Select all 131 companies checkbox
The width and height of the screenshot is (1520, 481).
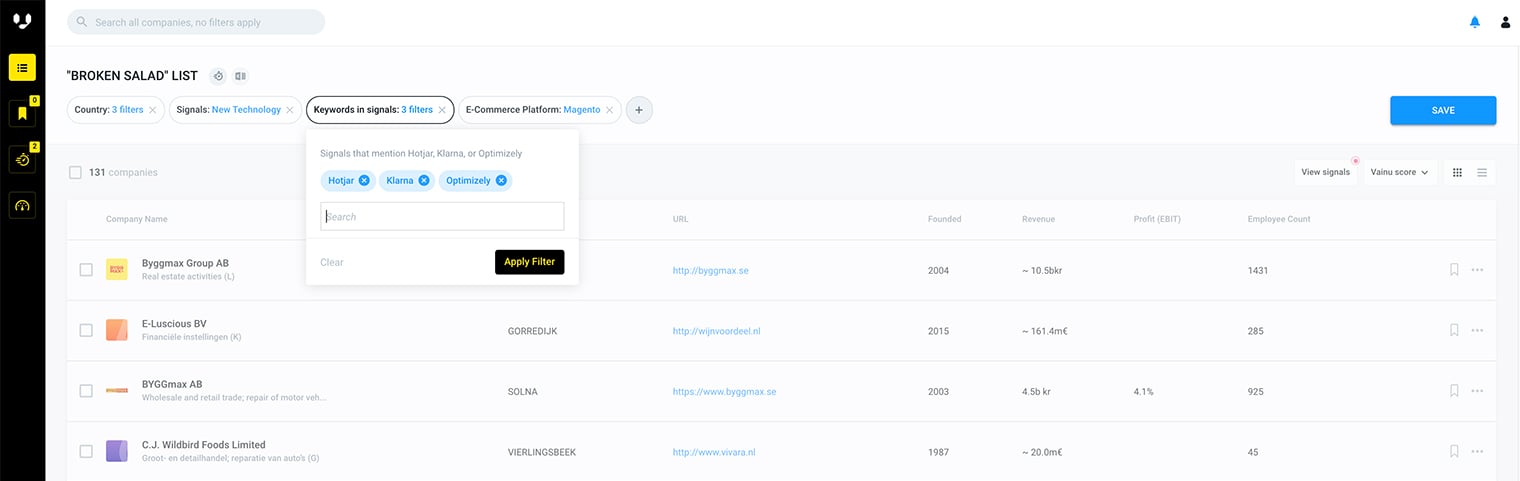click(75, 172)
